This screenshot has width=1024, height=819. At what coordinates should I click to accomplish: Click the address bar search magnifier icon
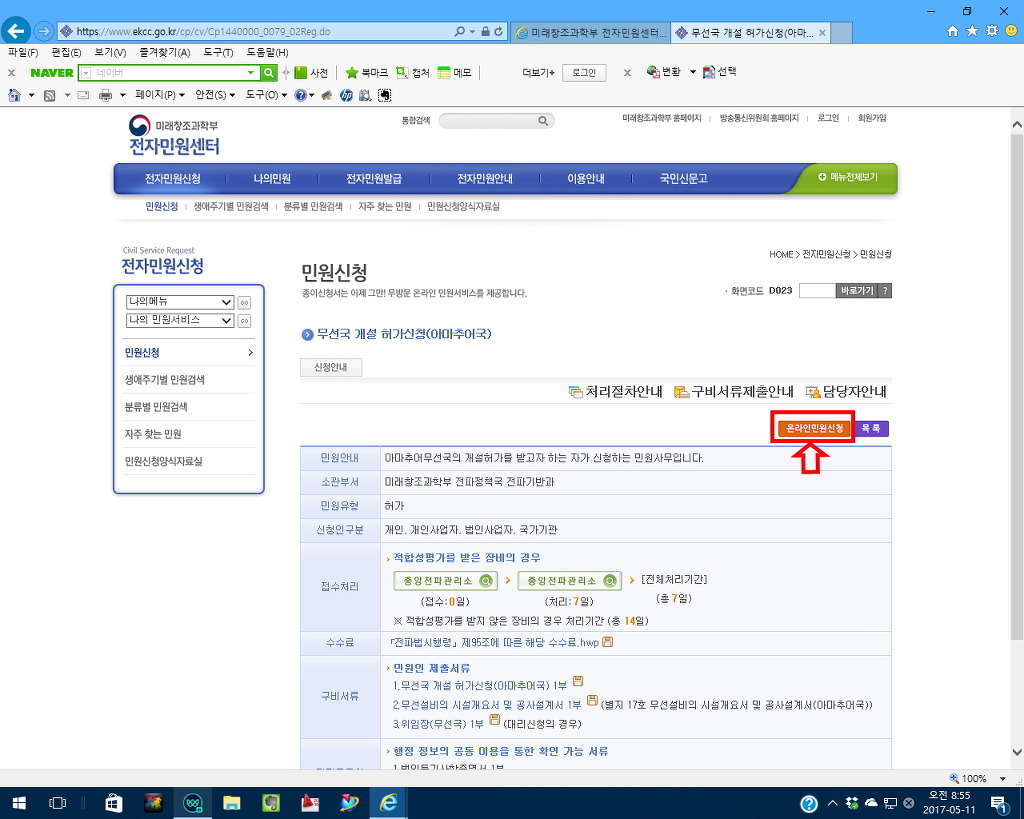(460, 31)
